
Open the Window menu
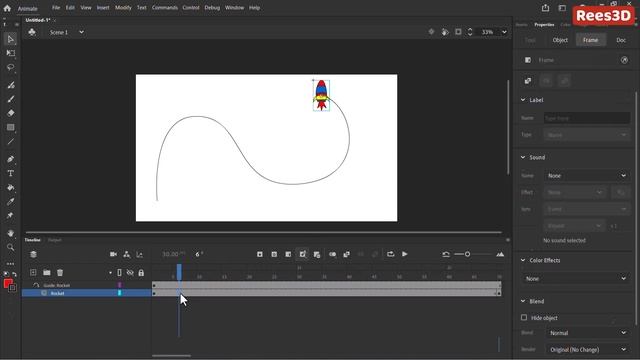[x=234, y=8]
